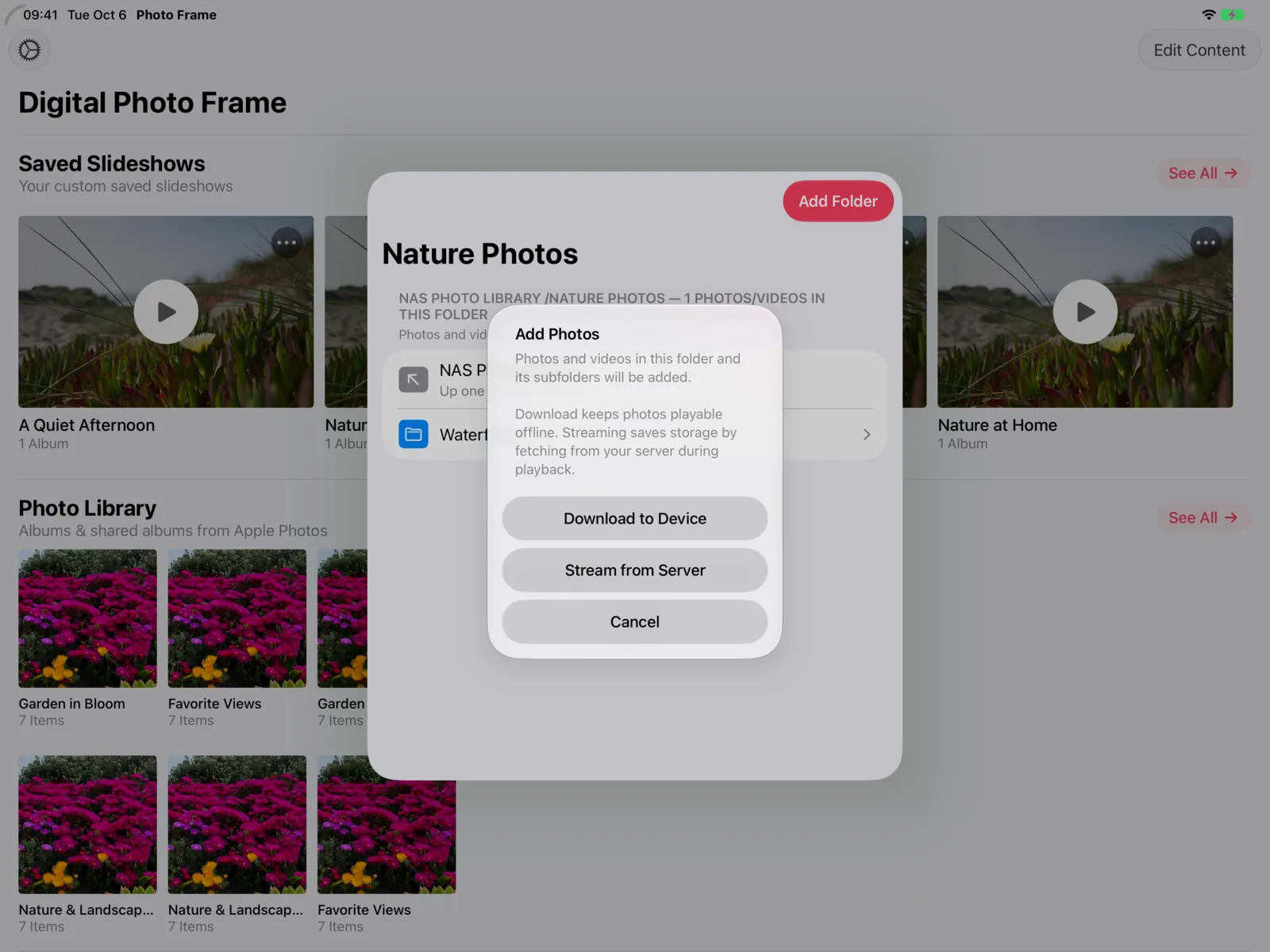Expand the folder row chevron
The width and height of the screenshot is (1270, 952).
click(867, 435)
